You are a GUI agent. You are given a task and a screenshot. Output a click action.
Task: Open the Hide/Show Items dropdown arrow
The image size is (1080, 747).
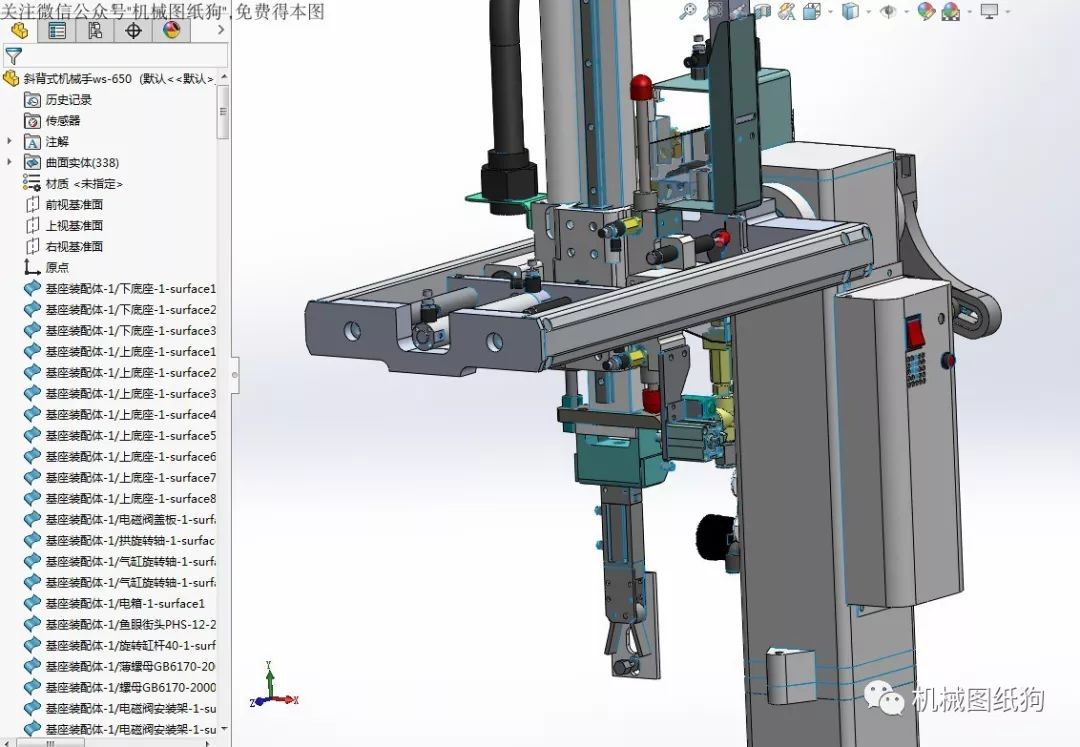tap(906, 12)
